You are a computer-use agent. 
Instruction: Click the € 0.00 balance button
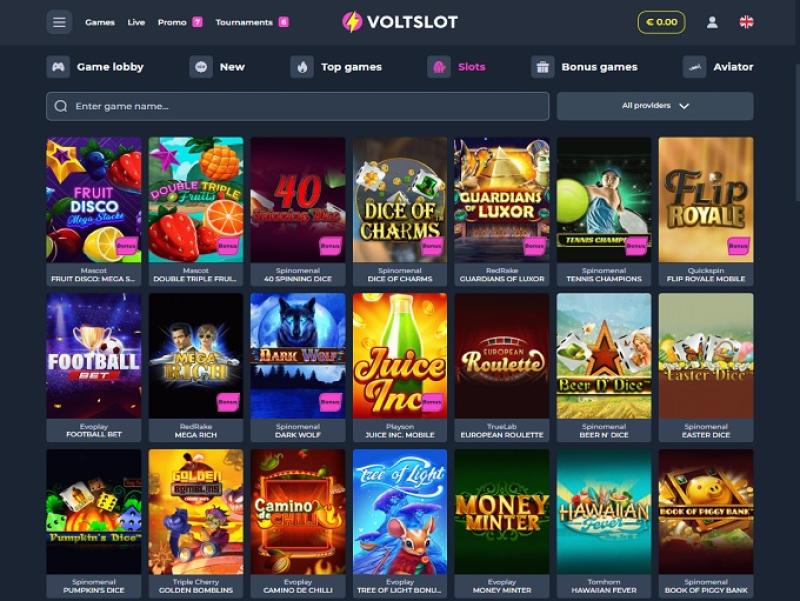pyautogui.click(x=662, y=22)
